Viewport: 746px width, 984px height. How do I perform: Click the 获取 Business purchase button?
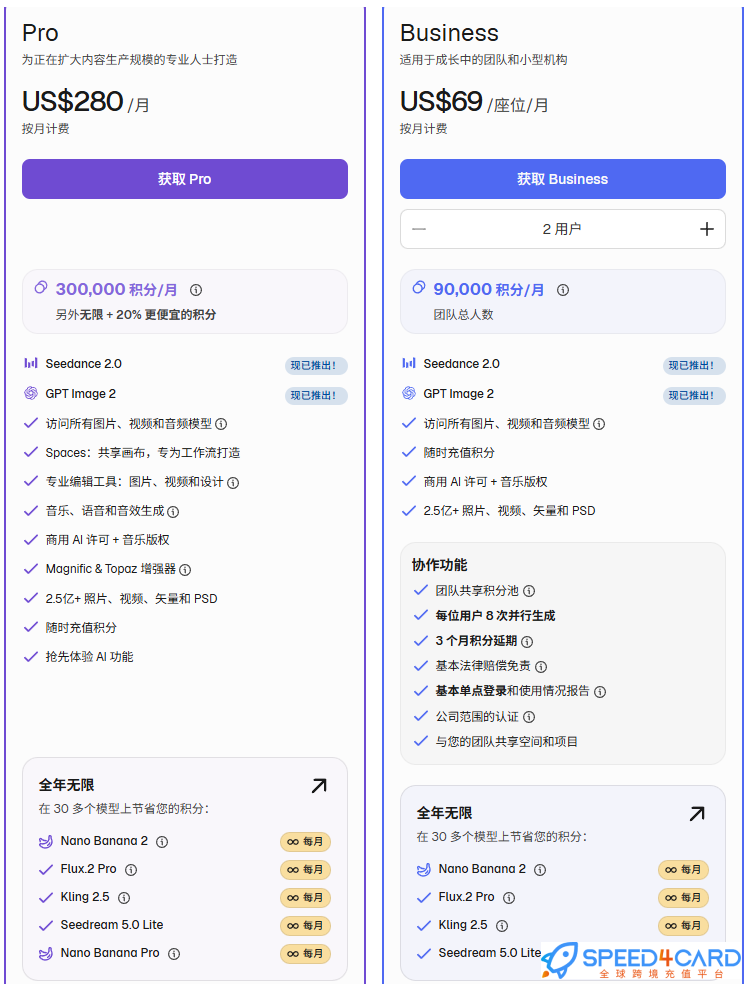click(563, 179)
